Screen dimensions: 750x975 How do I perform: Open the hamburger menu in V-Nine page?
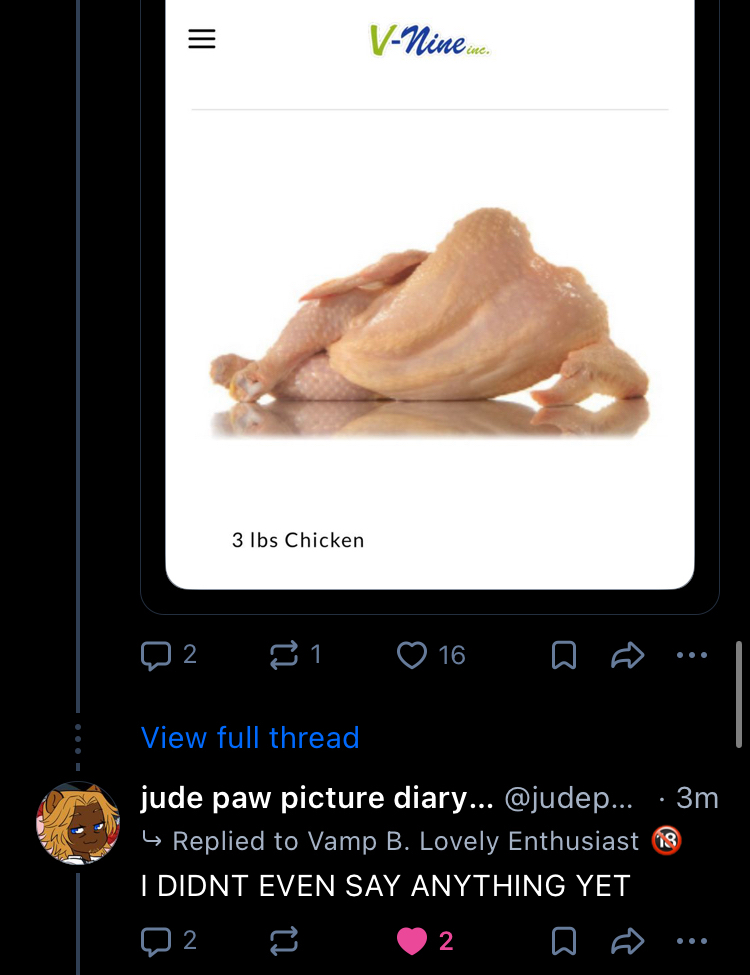[x=202, y=39]
